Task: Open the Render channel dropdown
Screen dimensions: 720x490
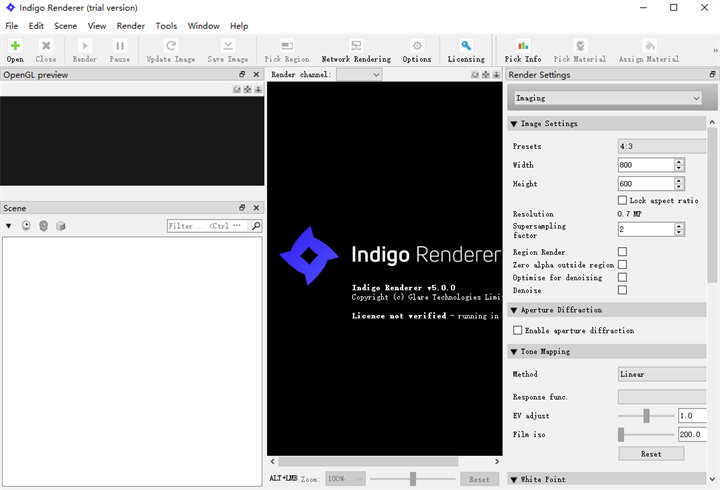Action: pyautogui.click(x=359, y=74)
